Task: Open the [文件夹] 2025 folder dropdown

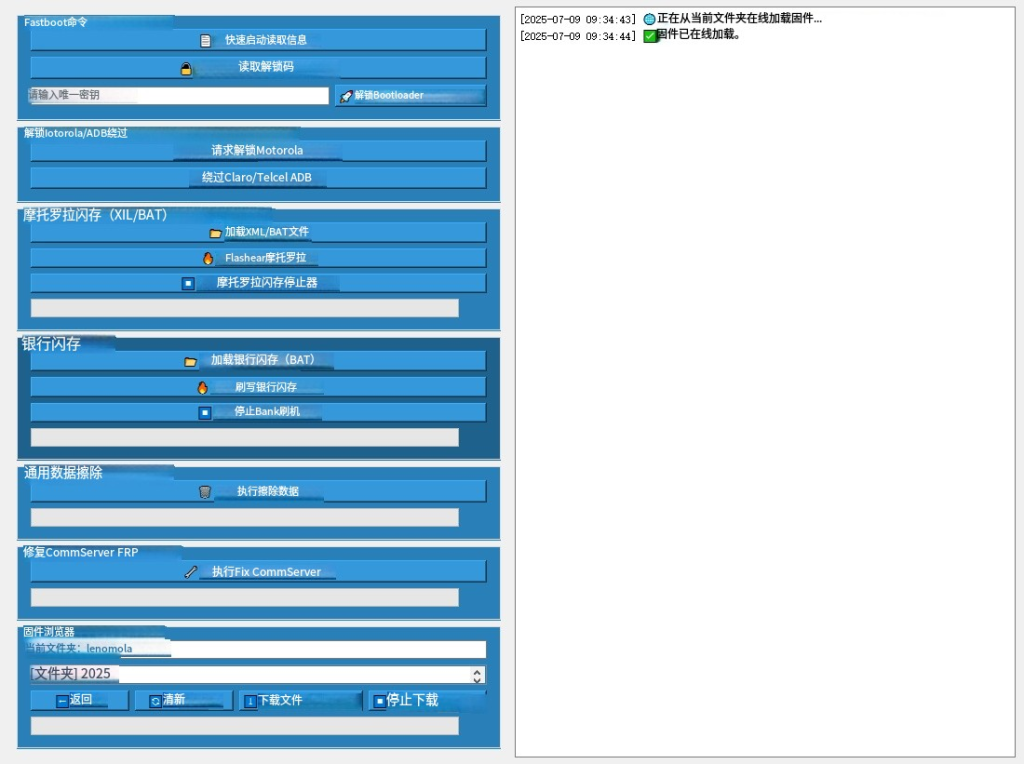Action: coord(250,675)
